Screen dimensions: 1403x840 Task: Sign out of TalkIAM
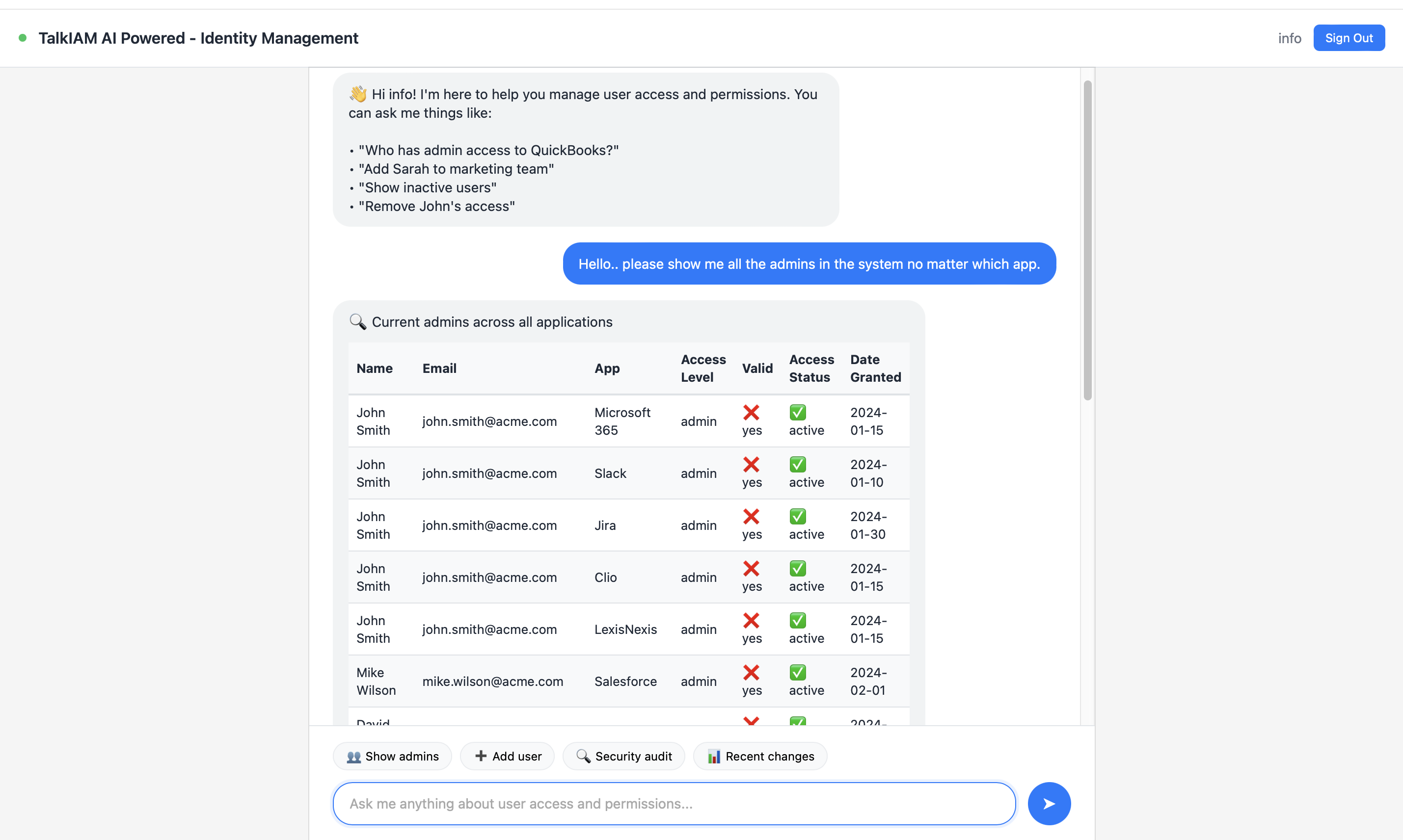1348,38
